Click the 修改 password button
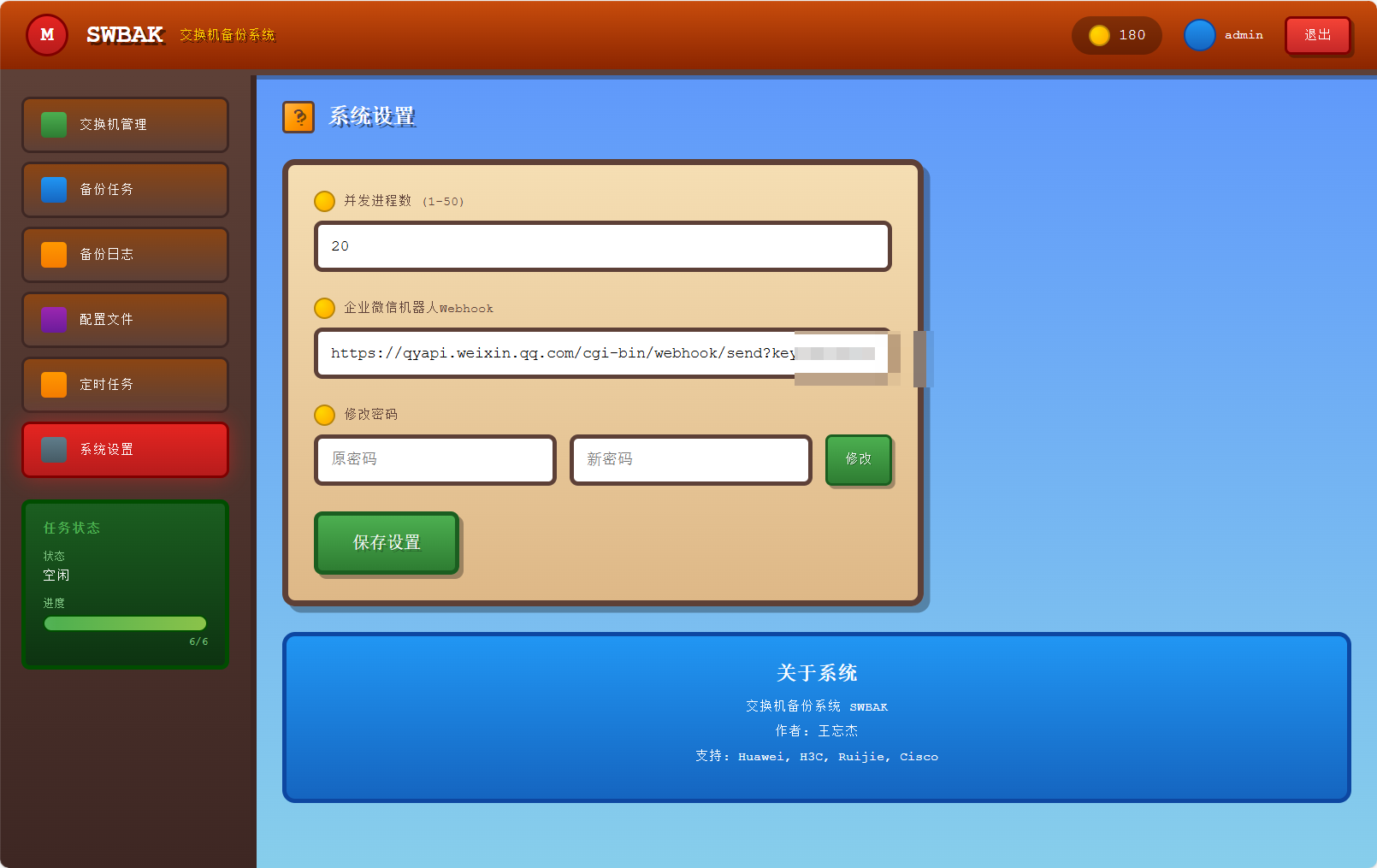This screenshot has height=868, width=1377. pos(858,459)
